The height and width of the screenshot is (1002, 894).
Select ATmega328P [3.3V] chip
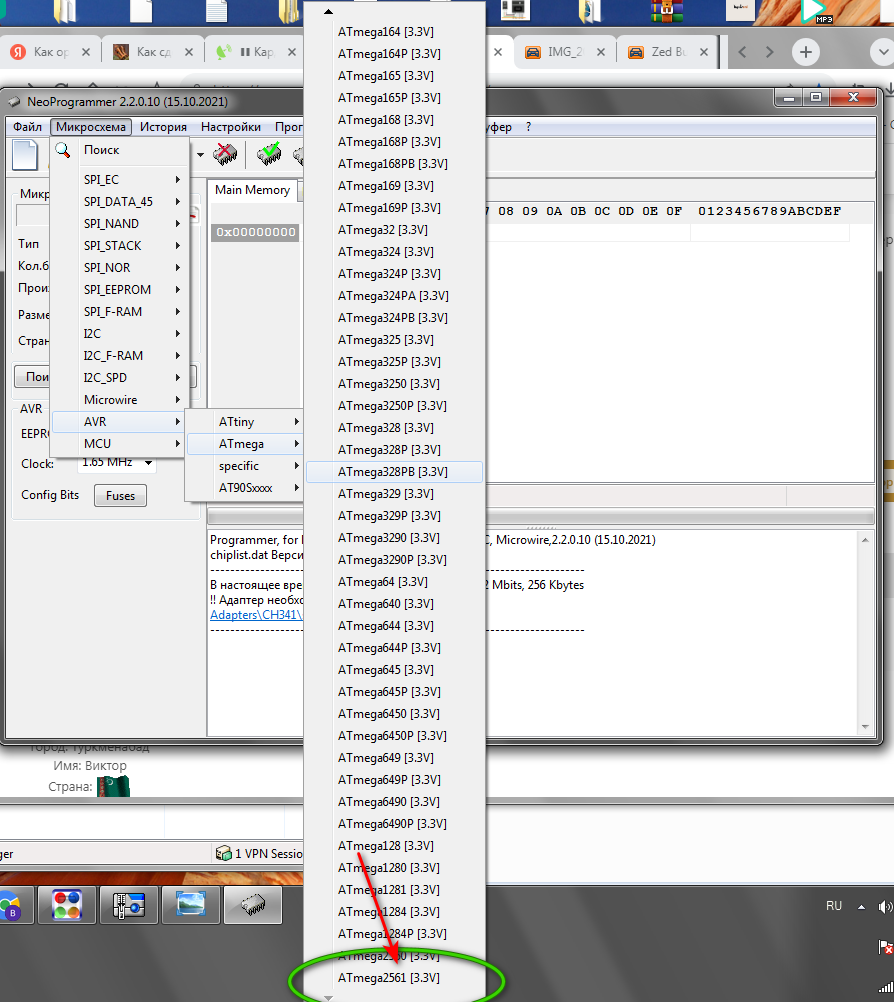click(389, 450)
